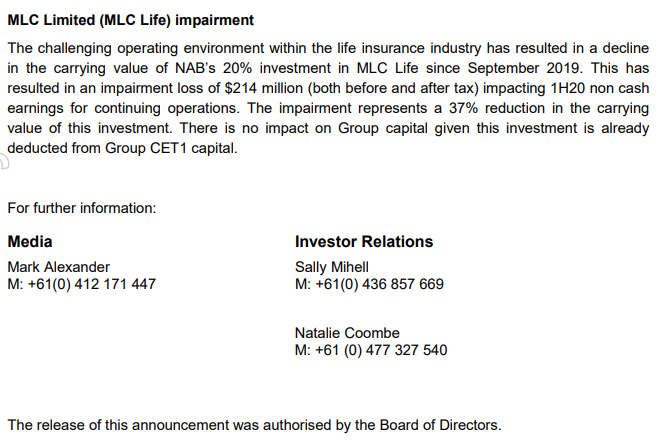Viewport: 669px width, 440px height.
Task: Click the Media section heading
Action: (x=30, y=242)
